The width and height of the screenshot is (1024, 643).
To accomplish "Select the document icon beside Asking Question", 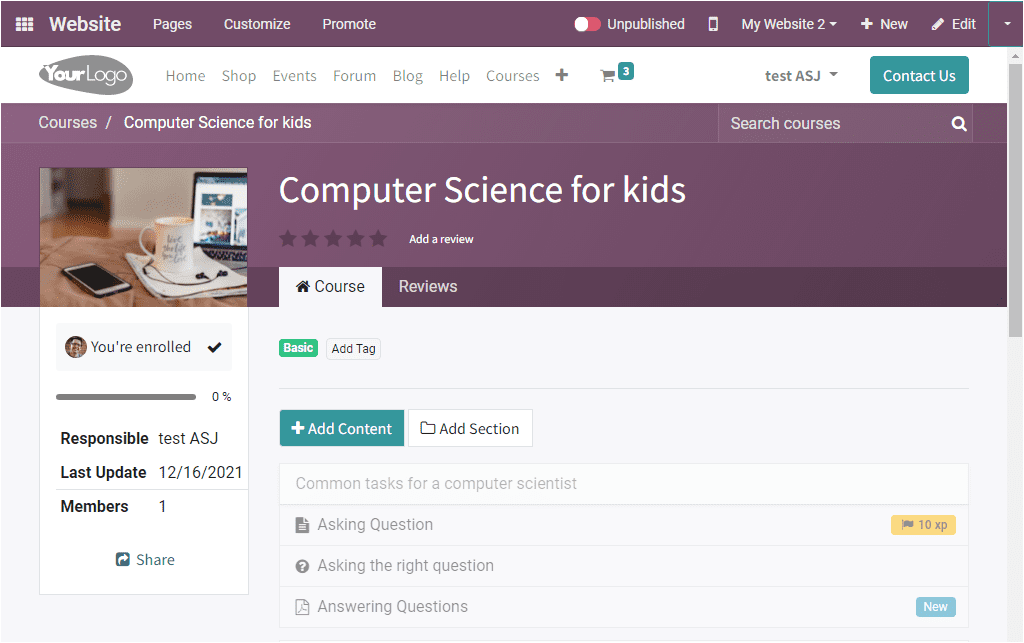I will click(x=302, y=524).
